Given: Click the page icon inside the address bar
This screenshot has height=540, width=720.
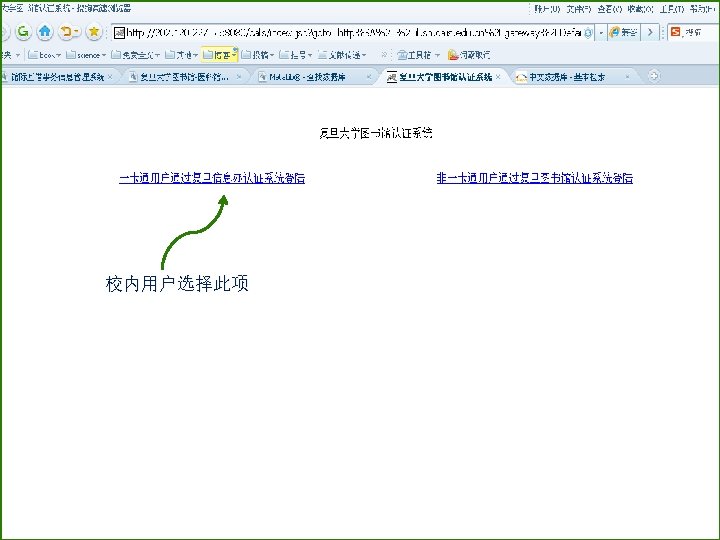Looking at the screenshot, I should coord(119,33).
